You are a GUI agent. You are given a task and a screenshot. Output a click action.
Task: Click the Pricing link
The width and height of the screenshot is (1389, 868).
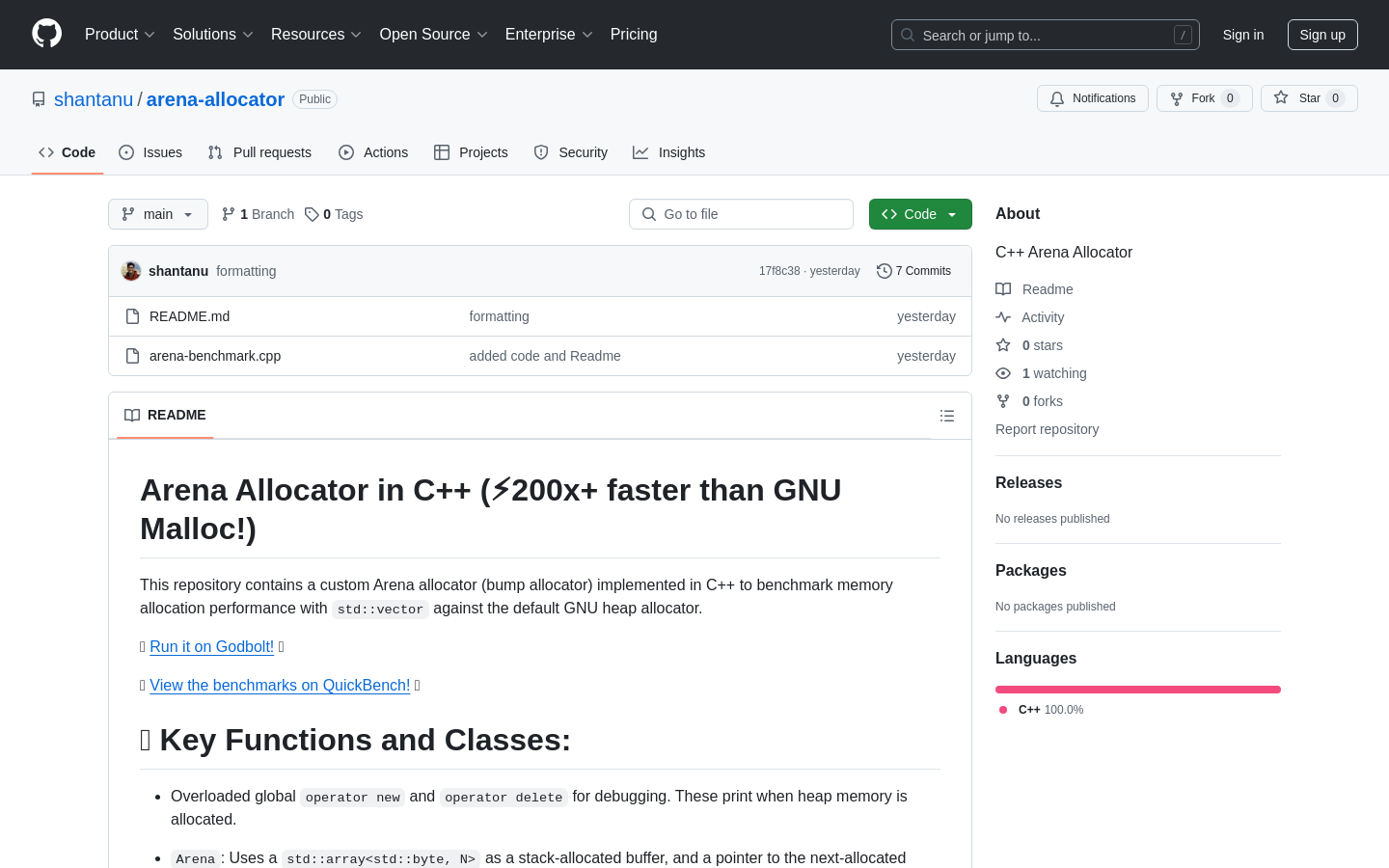[634, 35]
